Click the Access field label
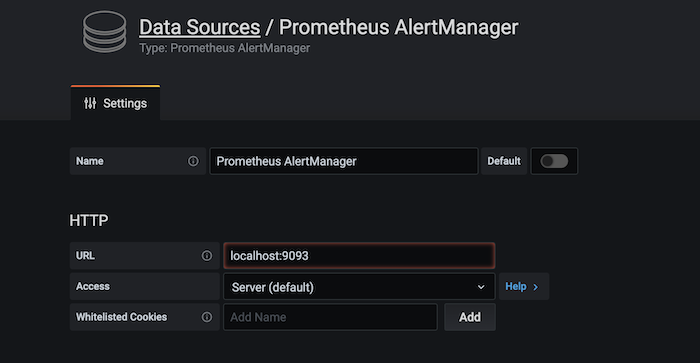700x363 pixels. 93,286
